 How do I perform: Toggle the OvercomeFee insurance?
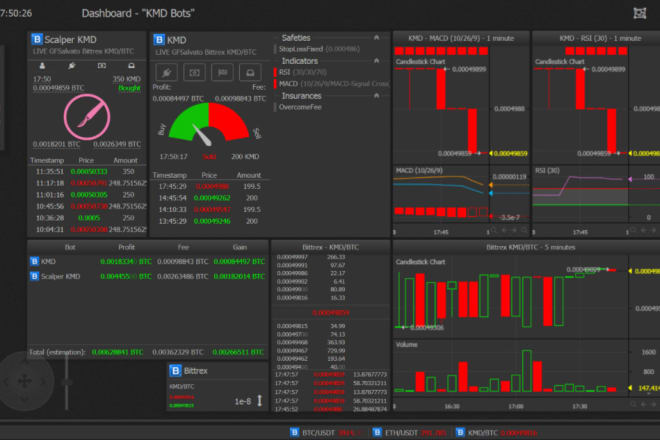tap(298, 107)
